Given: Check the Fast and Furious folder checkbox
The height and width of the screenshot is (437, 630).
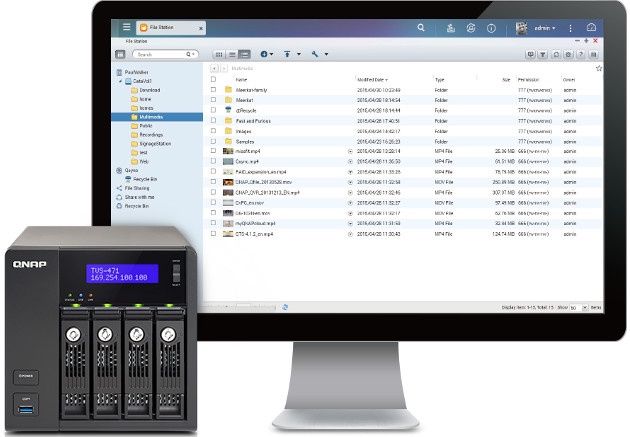Looking at the screenshot, I should click(213, 120).
